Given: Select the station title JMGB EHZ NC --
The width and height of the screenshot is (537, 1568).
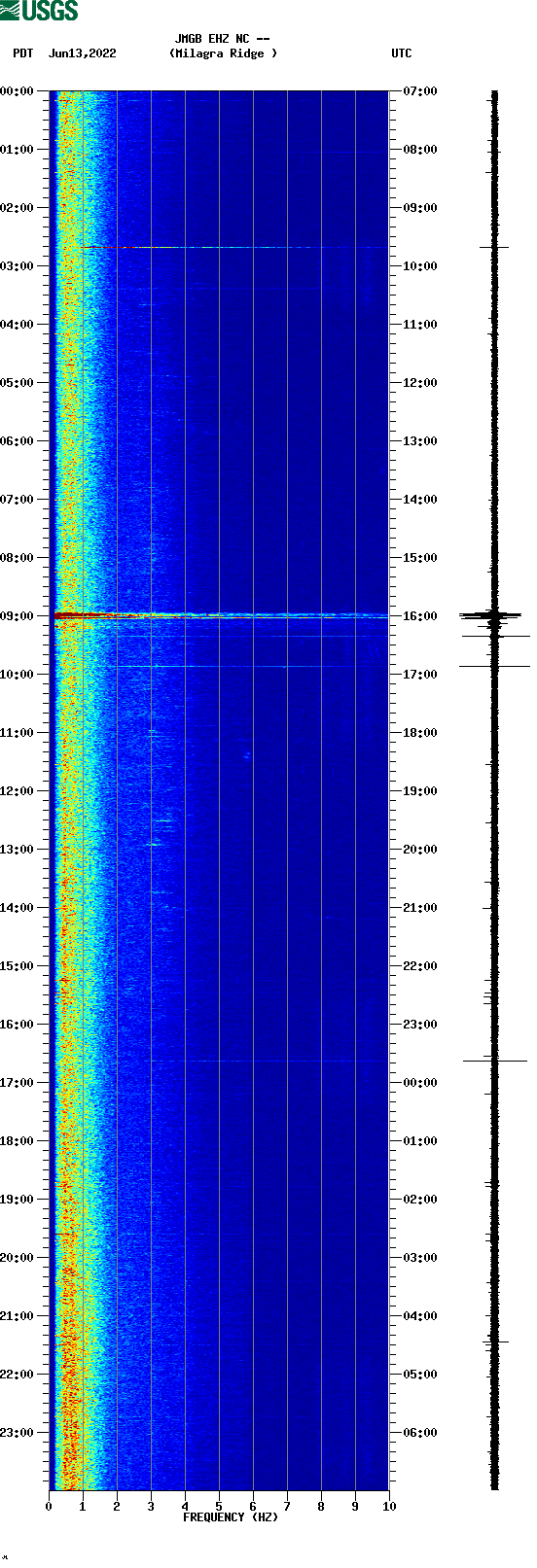Looking at the screenshot, I should coord(223,39).
